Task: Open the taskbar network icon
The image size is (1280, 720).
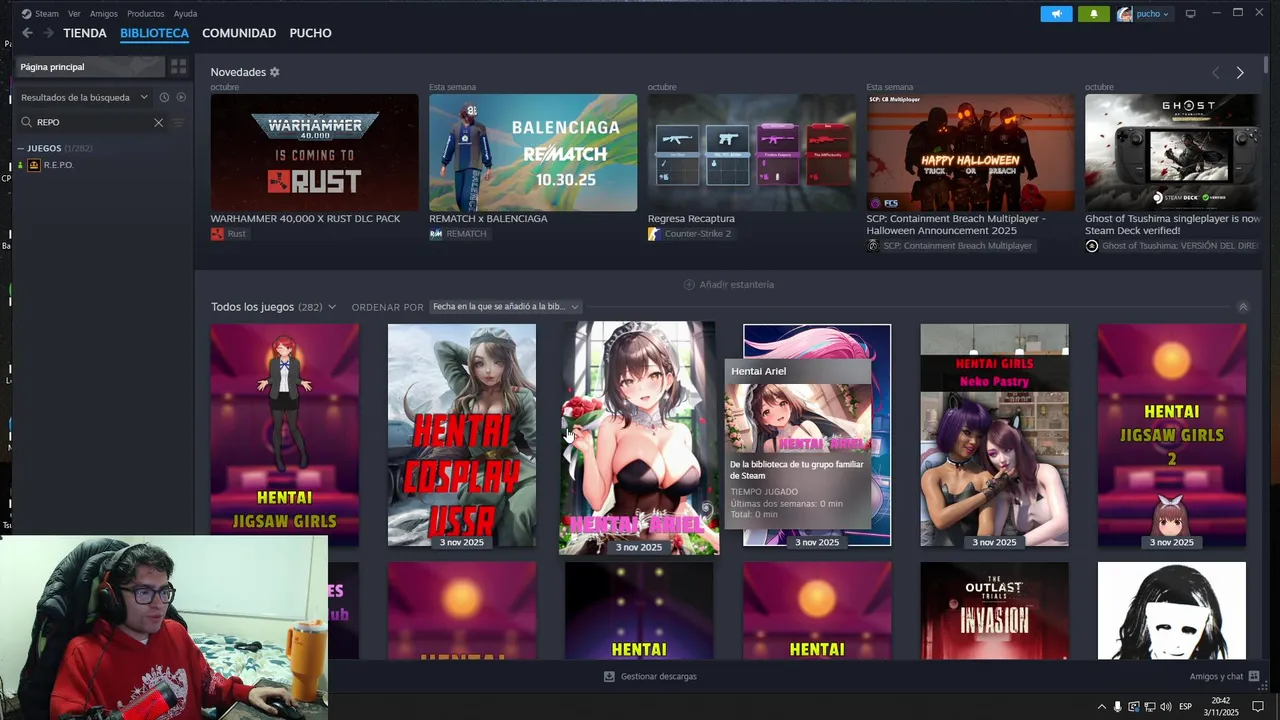Action: pos(1150,707)
